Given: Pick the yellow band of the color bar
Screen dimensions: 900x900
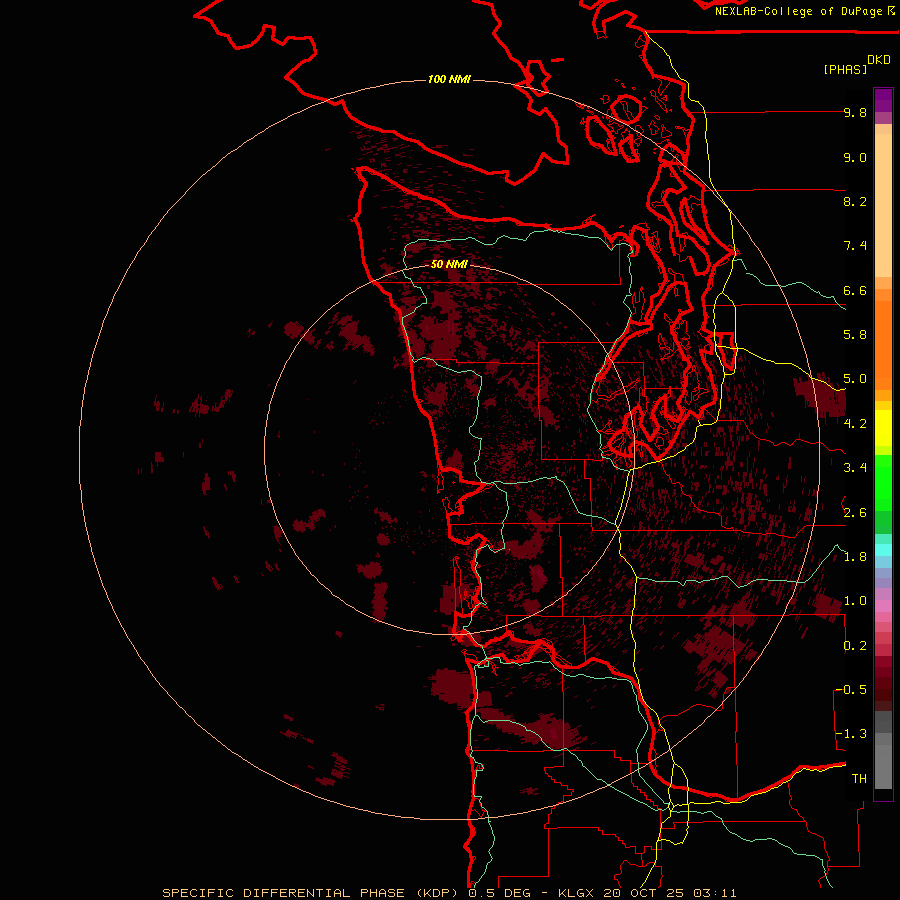Looking at the screenshot, I should (x=883, y=428).
